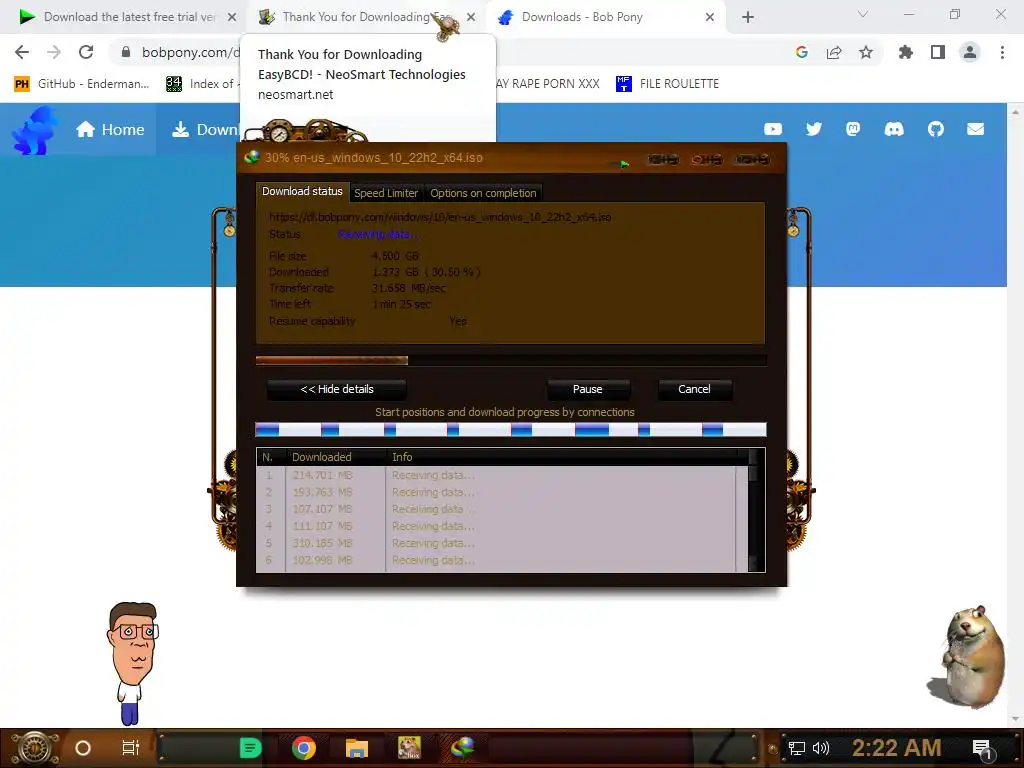Click the volume speaker icon in system tray

(820, 748)
